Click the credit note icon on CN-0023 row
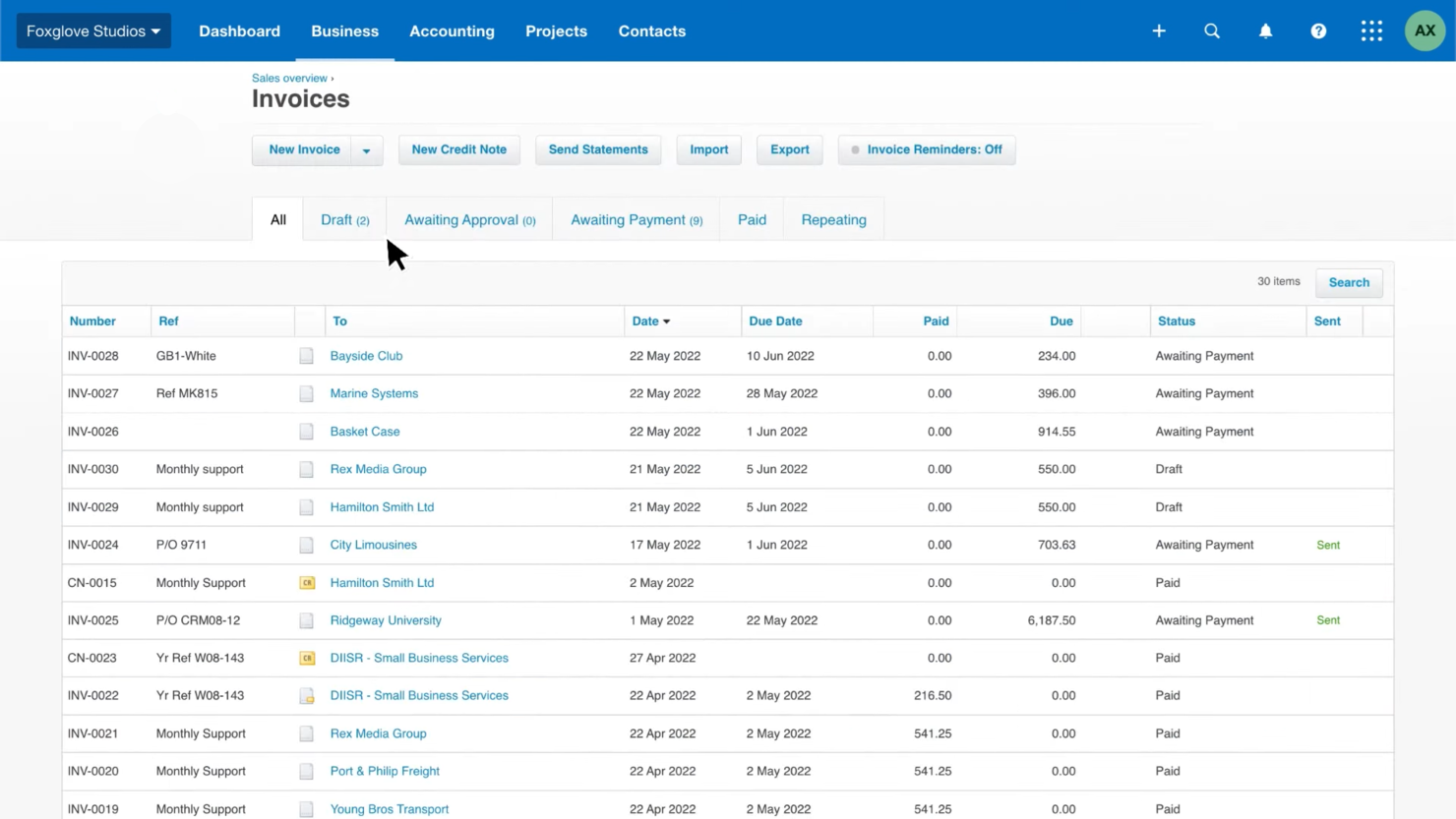1456x819 pixels. [x=306, y=658]
